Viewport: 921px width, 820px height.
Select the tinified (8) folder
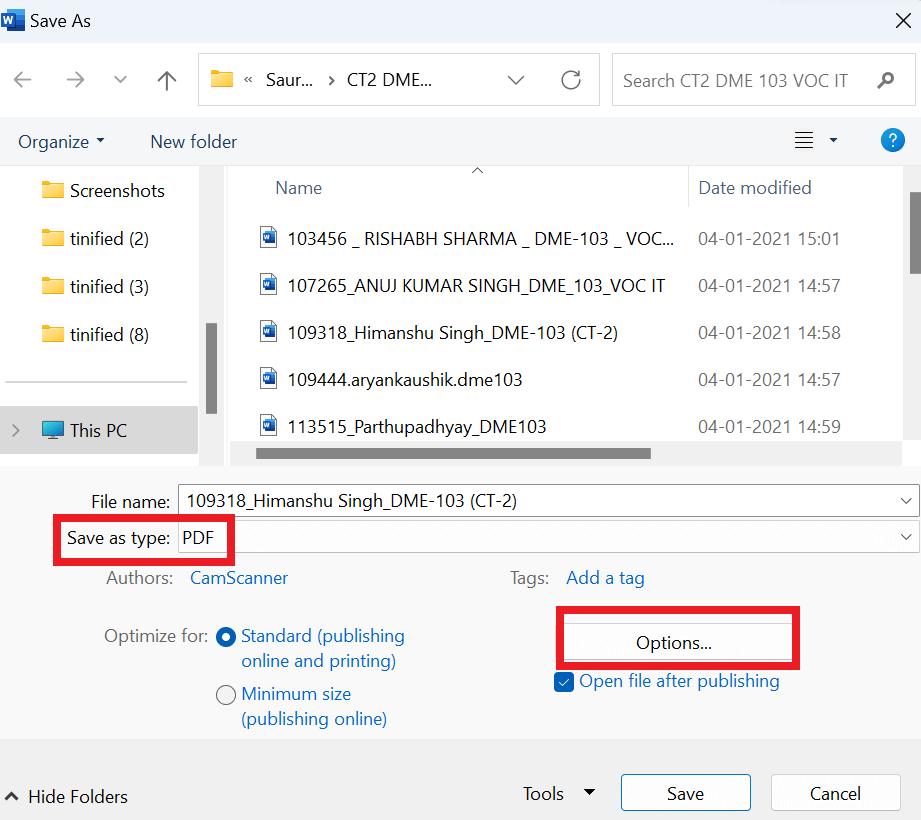point(95,334)
